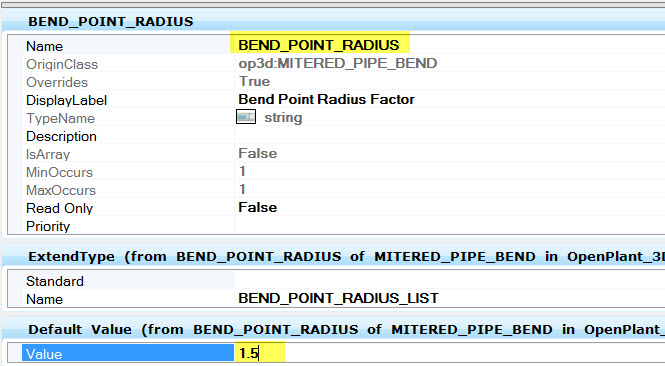
Task: Click the Name property label row
Action: (128, 46)
